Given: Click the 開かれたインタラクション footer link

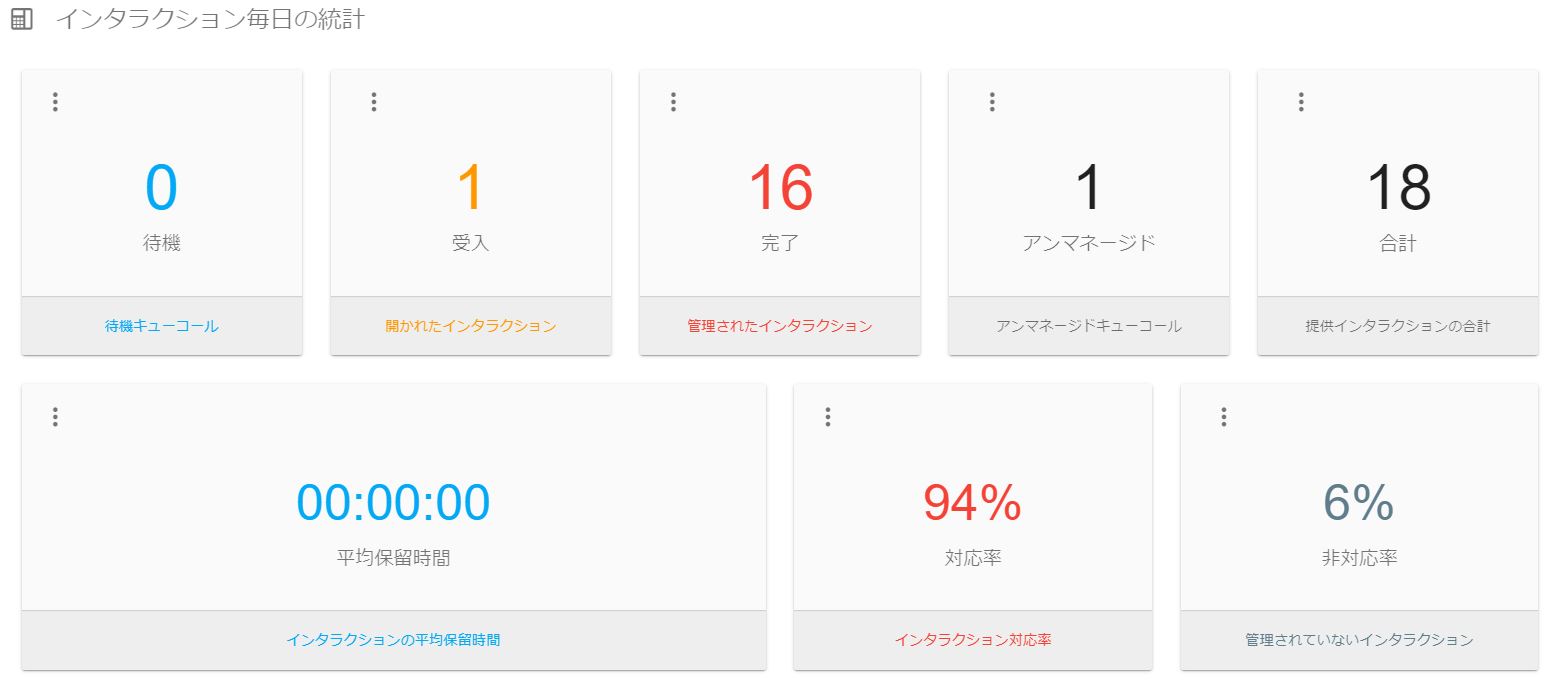Looking at the screenshot, I should (470, 326).
